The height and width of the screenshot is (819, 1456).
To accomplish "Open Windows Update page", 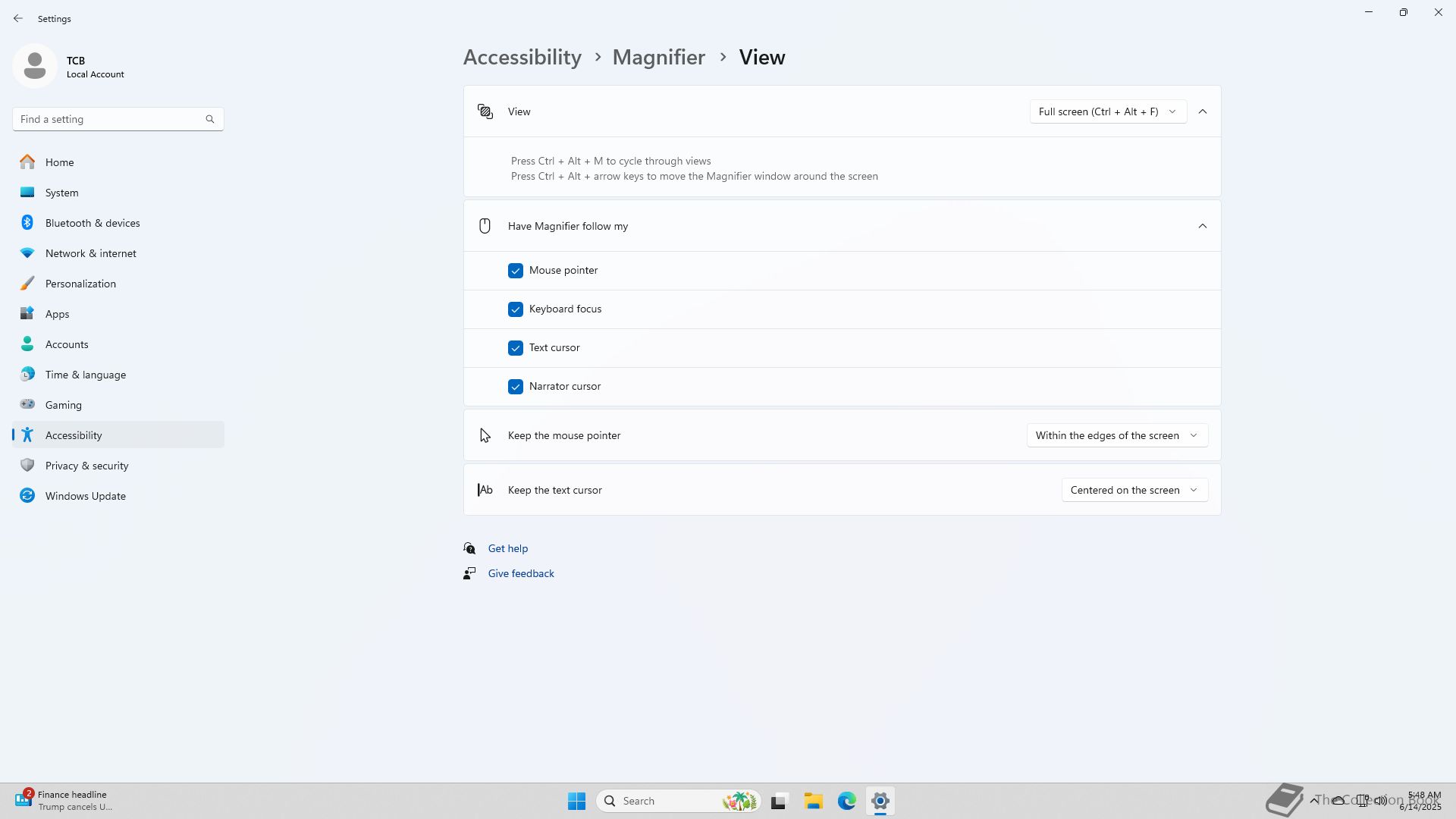I will click(x=85, y=496).
